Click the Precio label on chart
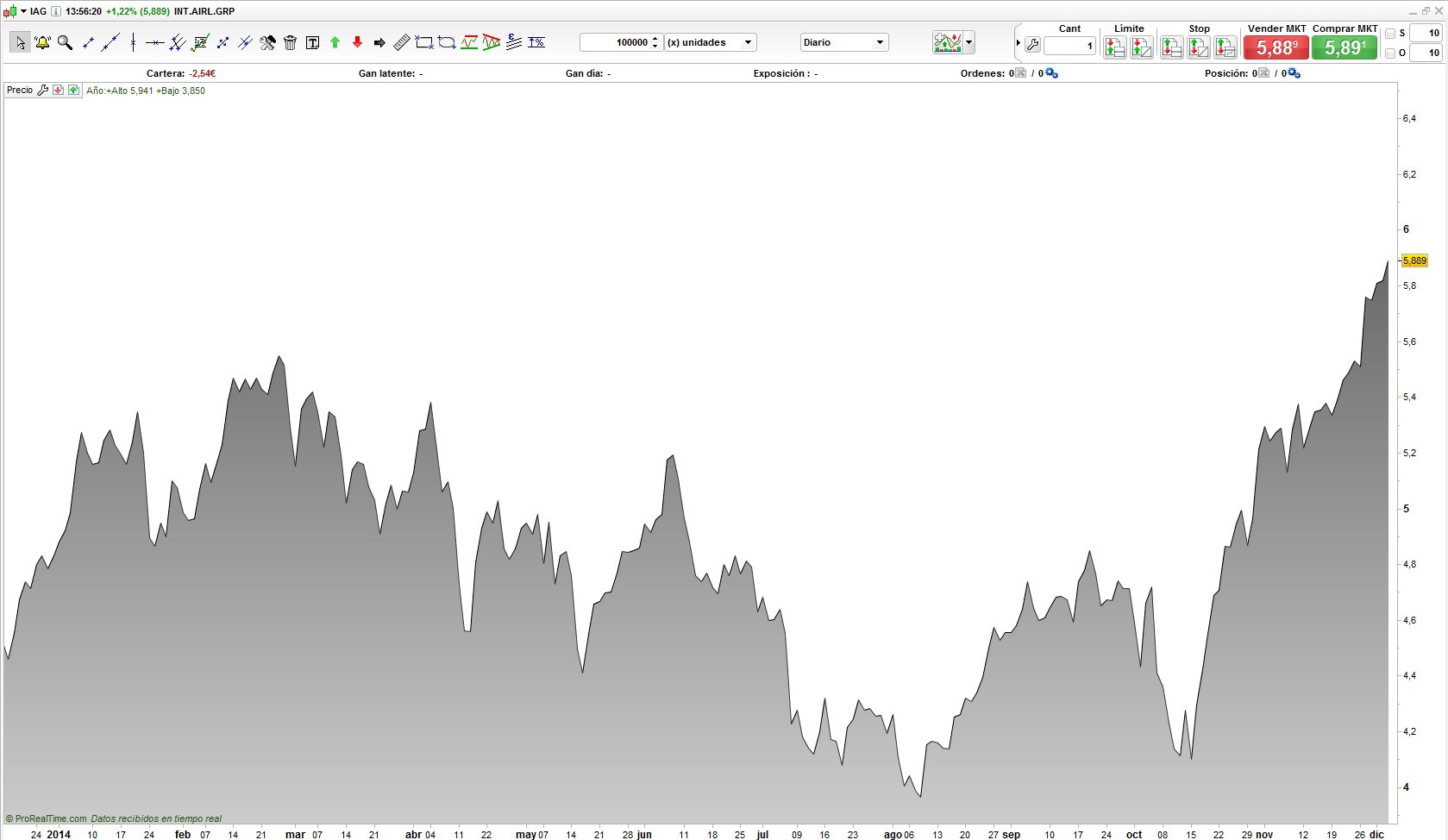 pos(20,90)
